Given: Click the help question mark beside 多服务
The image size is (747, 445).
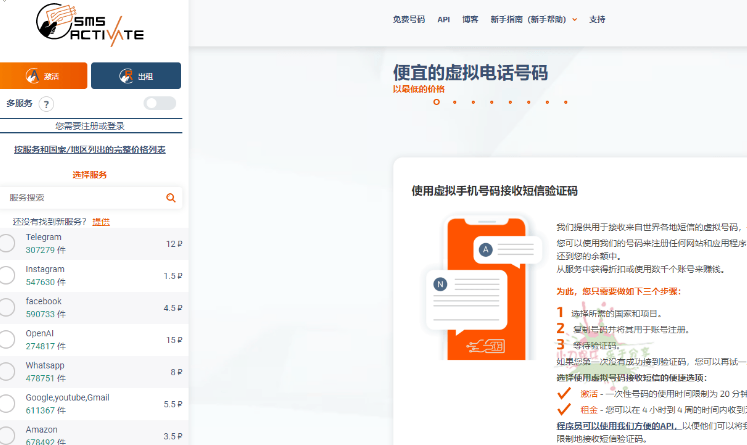Looking at the screenshot, I should [46, 104].
